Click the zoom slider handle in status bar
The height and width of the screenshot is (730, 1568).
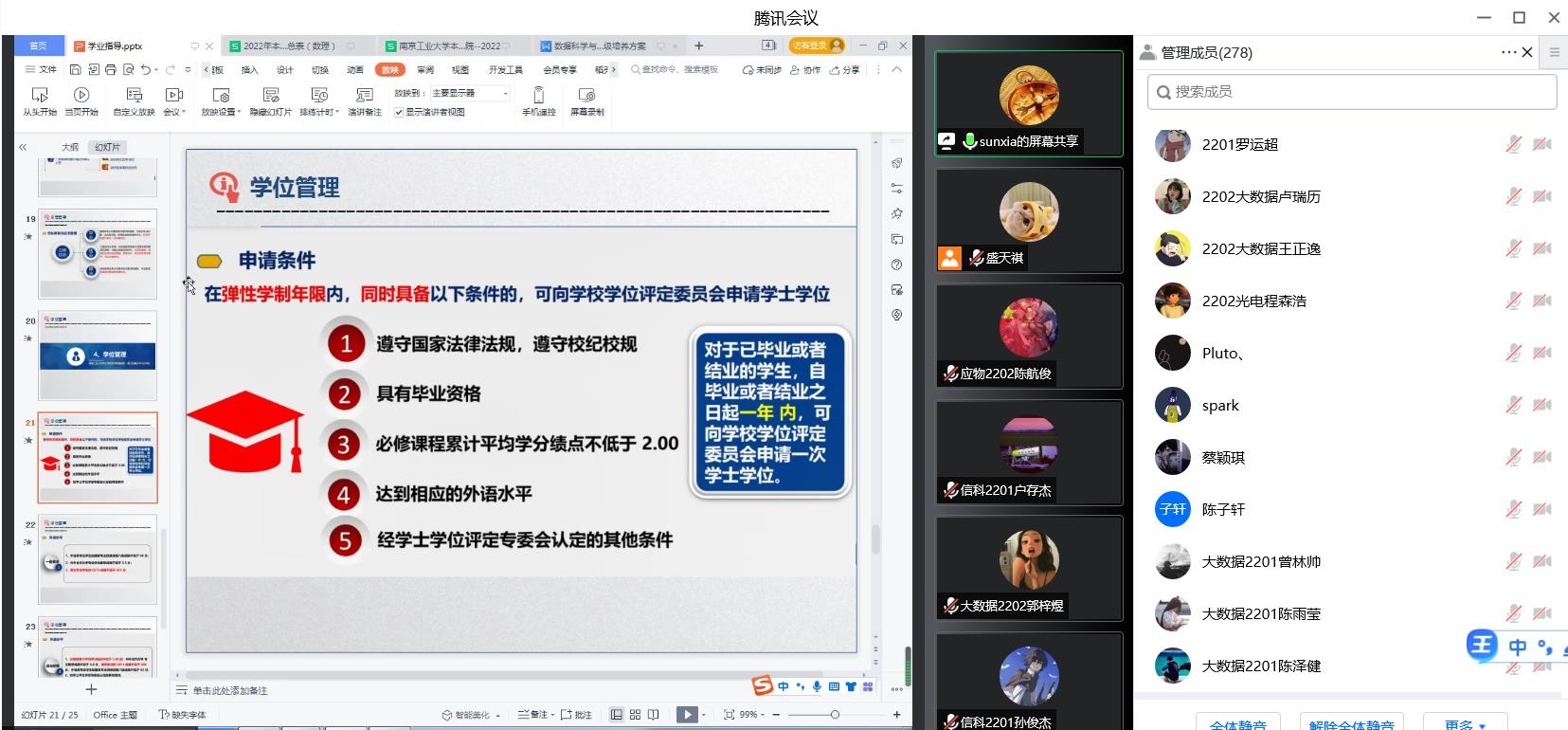[835, 715]
